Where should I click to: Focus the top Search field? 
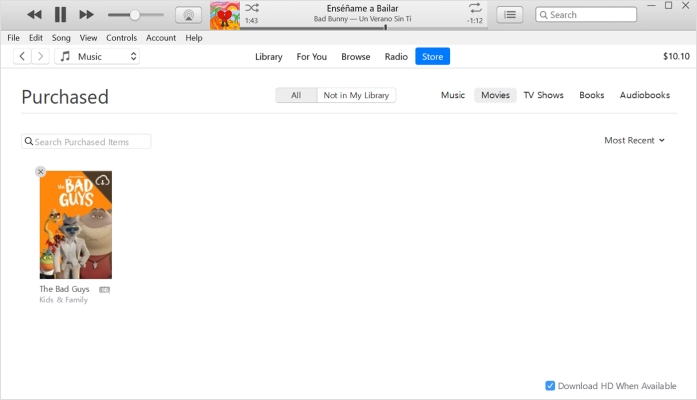[586, 15]
